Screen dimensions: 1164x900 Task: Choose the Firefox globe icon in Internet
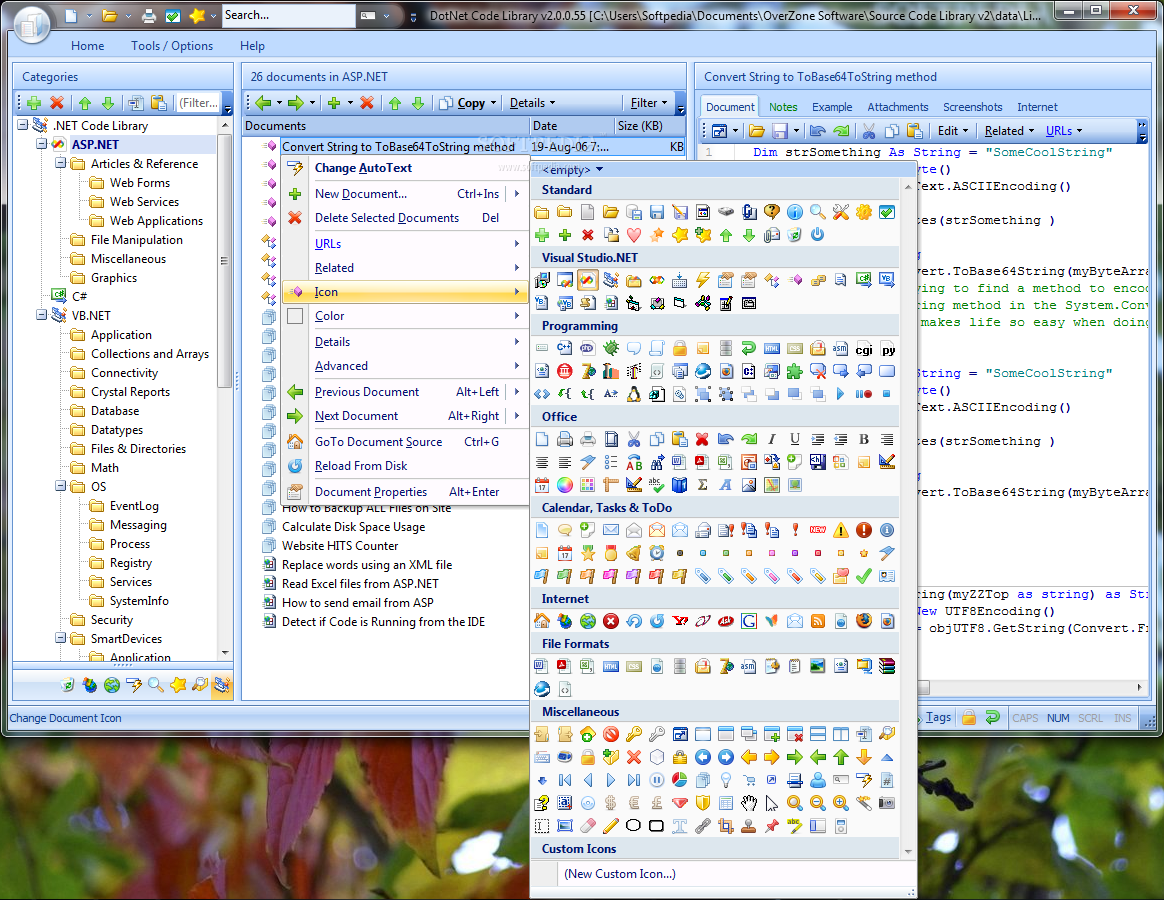pyautogui.click(x=863, y=621)
